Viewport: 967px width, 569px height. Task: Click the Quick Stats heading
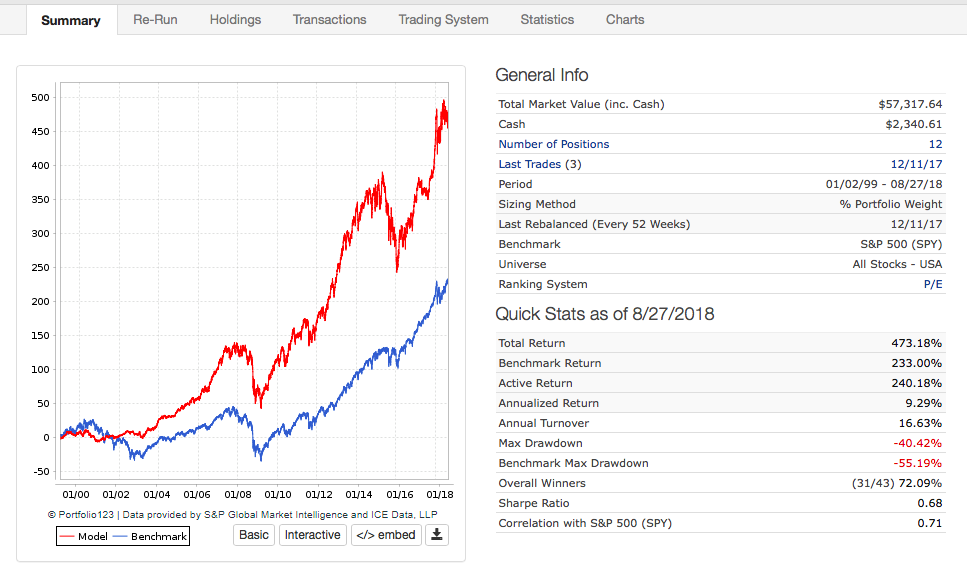coord(604,314)
